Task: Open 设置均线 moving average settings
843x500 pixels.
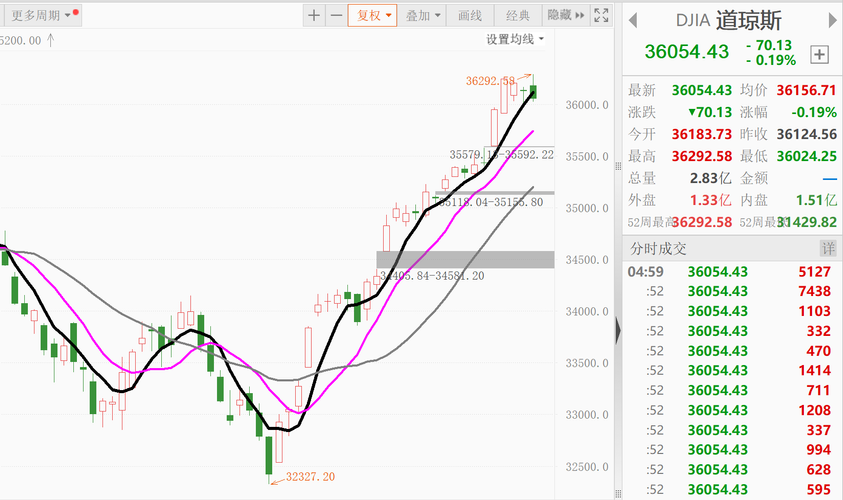Action: click(x=515, y=39)
